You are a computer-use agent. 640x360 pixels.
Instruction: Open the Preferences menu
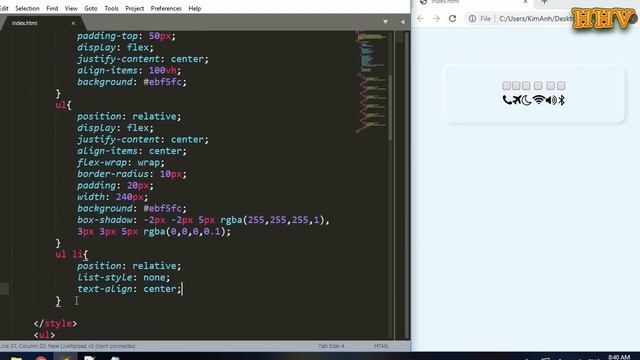tap(166, 8)
